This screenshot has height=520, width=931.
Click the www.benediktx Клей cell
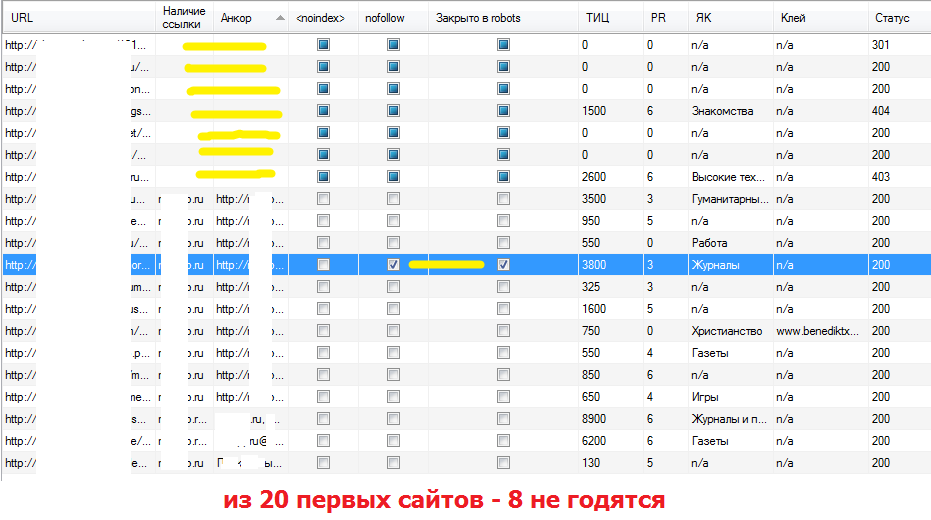point(818,331)
